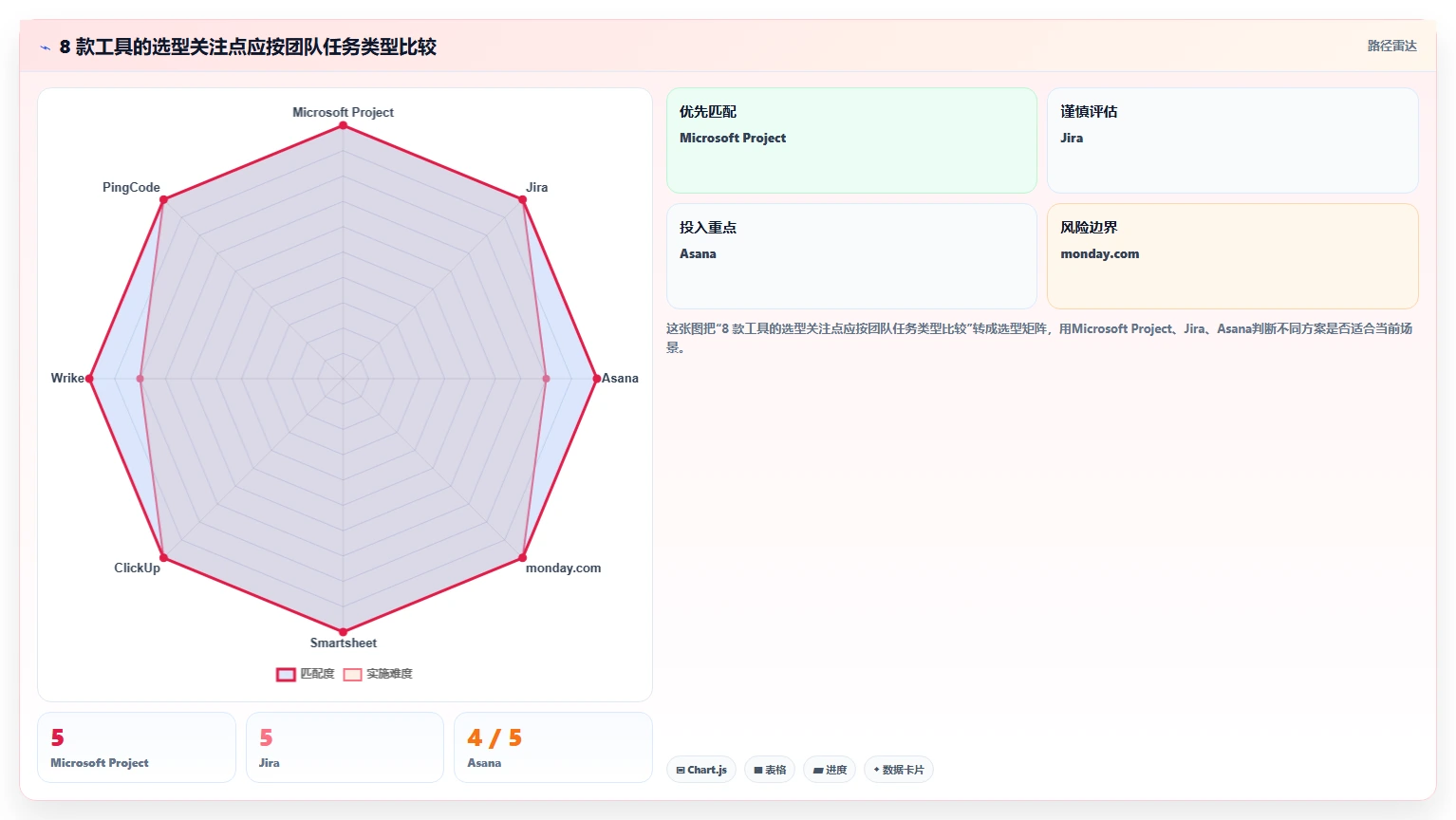Click the heading 8 款工具的选型关注点
The height and width of the screenshot is (820, 1456).
click(248, 47)
